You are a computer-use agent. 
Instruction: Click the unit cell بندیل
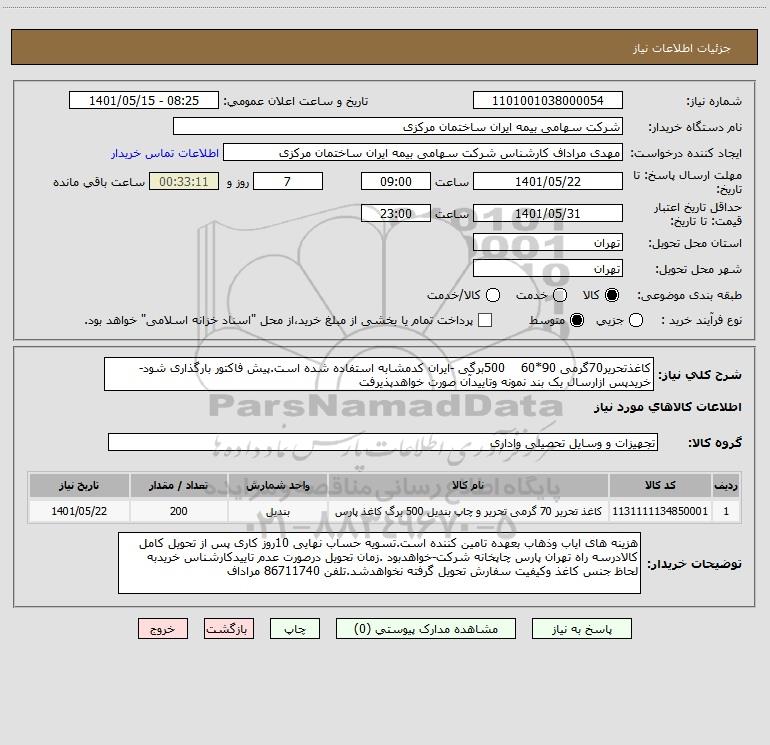pos(277,511)
